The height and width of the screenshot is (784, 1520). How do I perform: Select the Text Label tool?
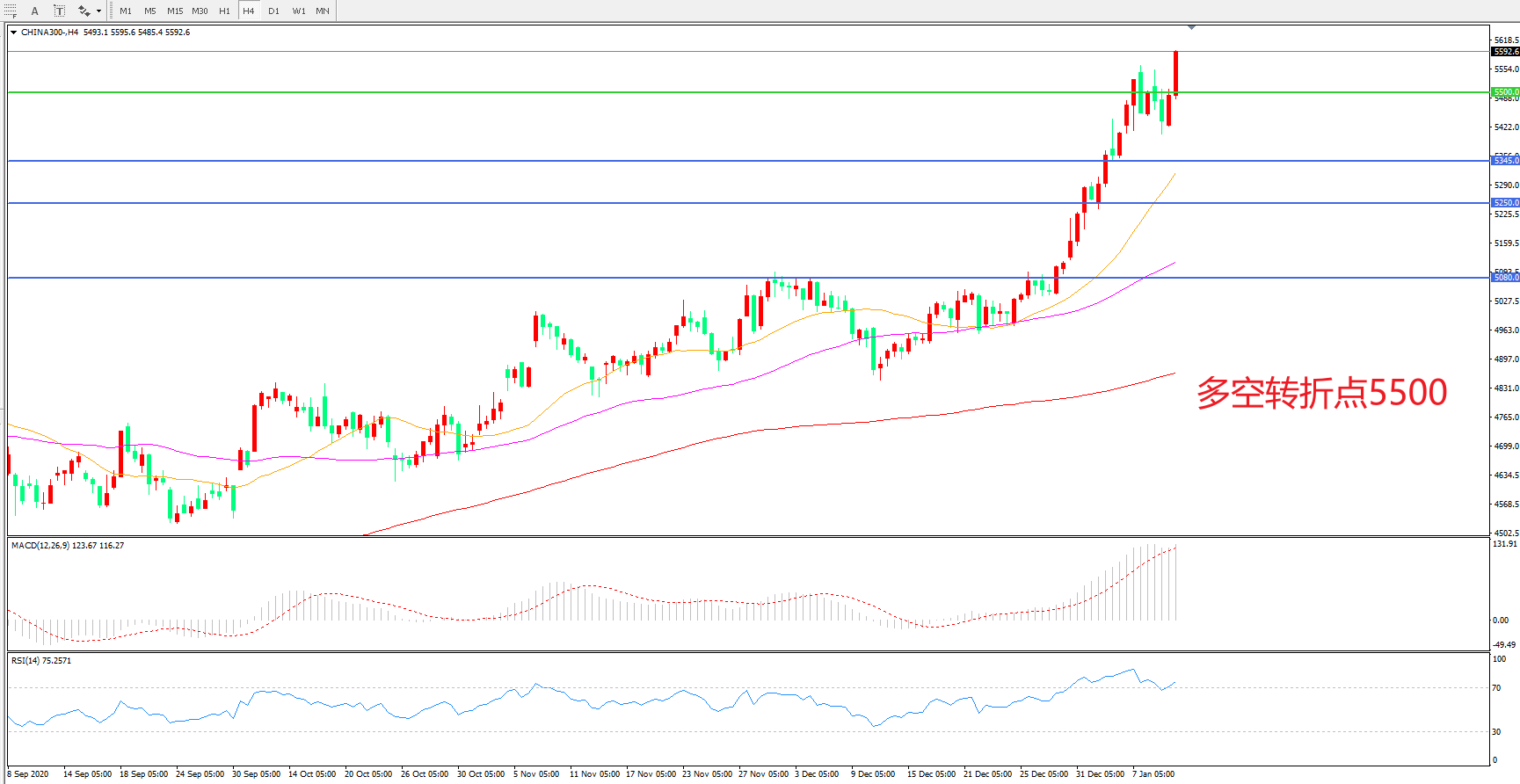click(59, 11)
